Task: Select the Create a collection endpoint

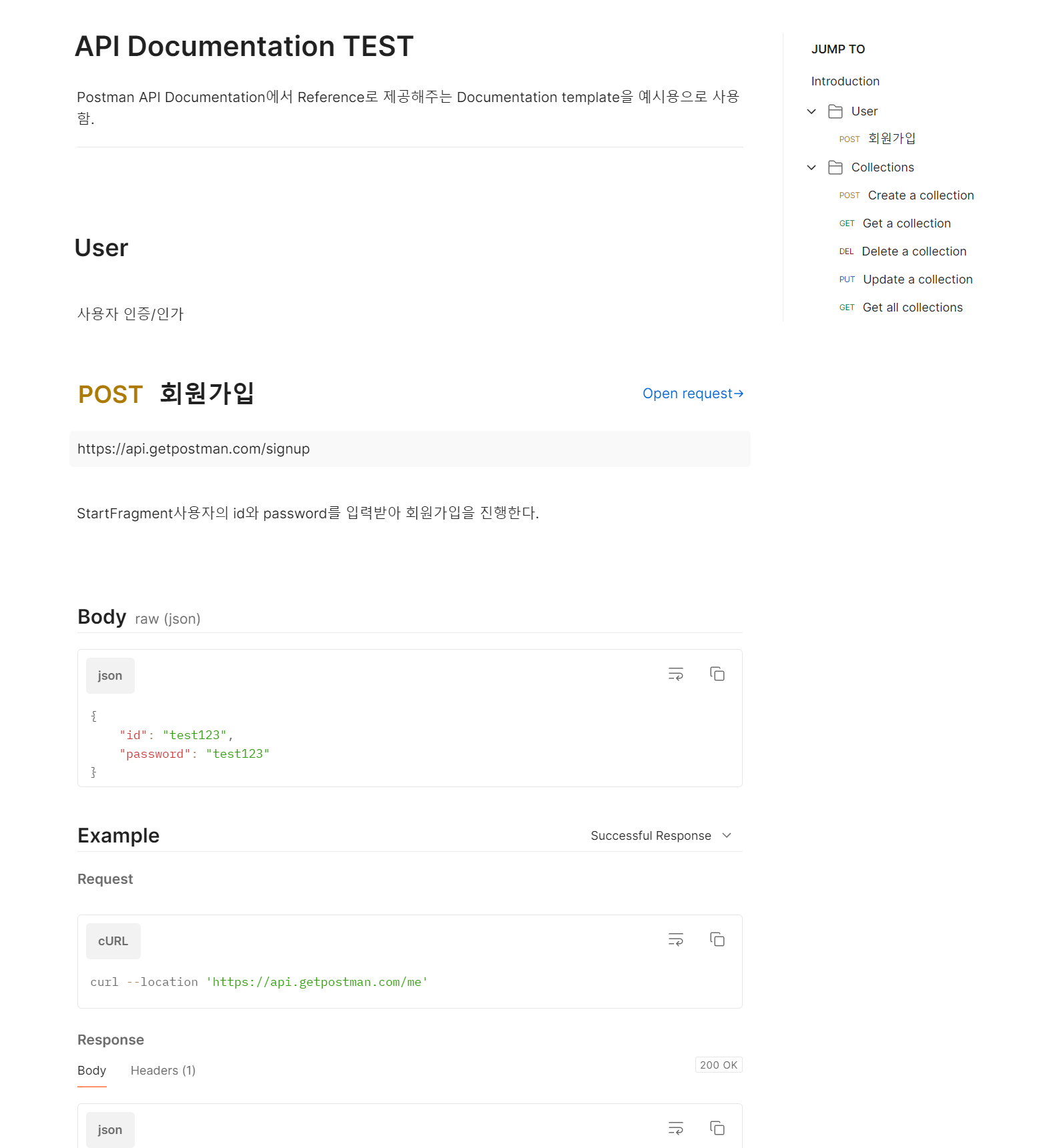Action: point(920,195)
